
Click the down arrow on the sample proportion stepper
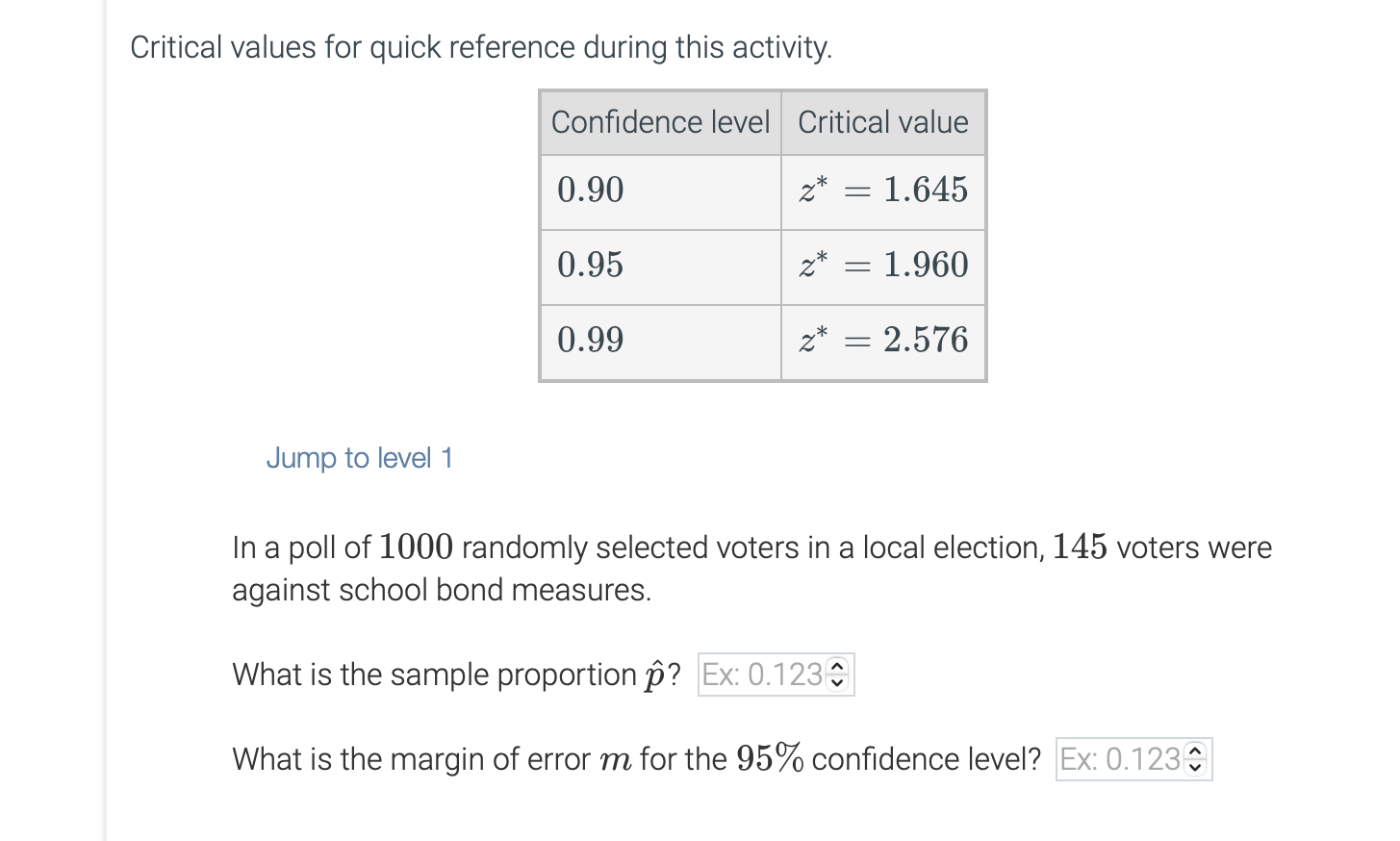[837, 682]
